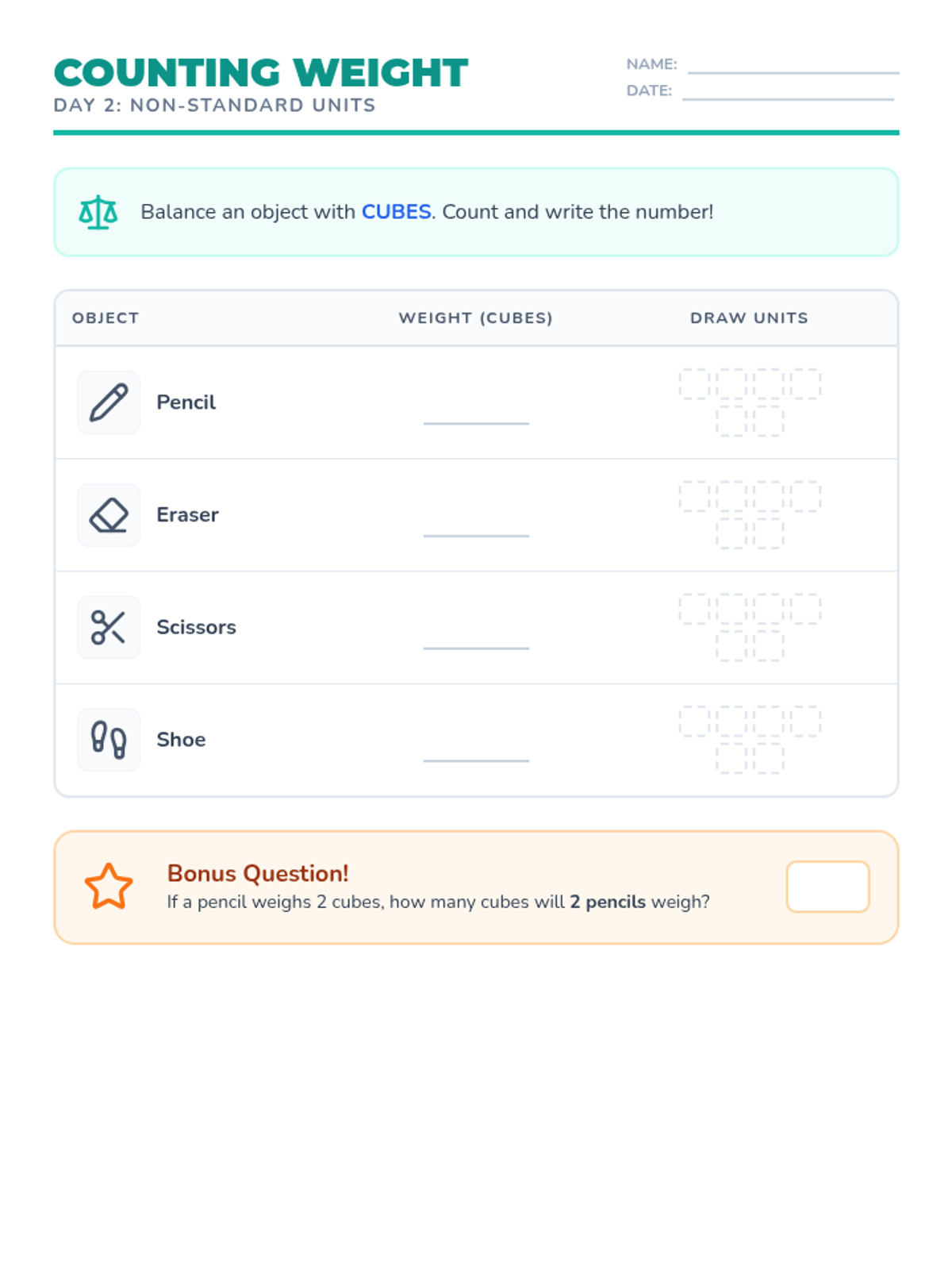Click the Draw Units column header

[749, 317]
